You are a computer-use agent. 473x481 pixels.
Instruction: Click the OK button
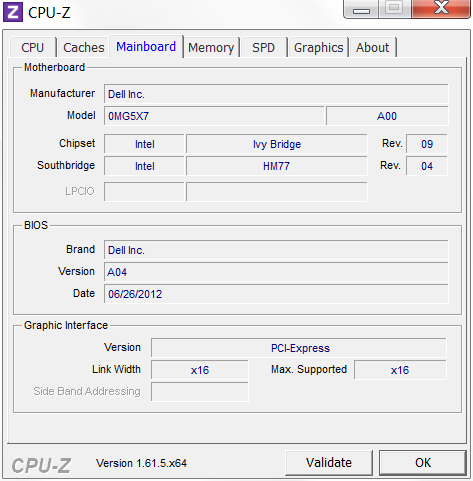tap(423, 463)
